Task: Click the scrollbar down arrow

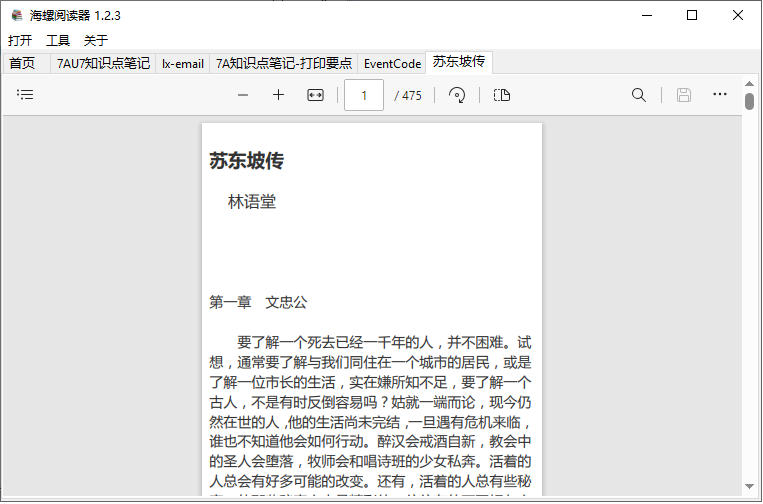Action: point(749,486)
